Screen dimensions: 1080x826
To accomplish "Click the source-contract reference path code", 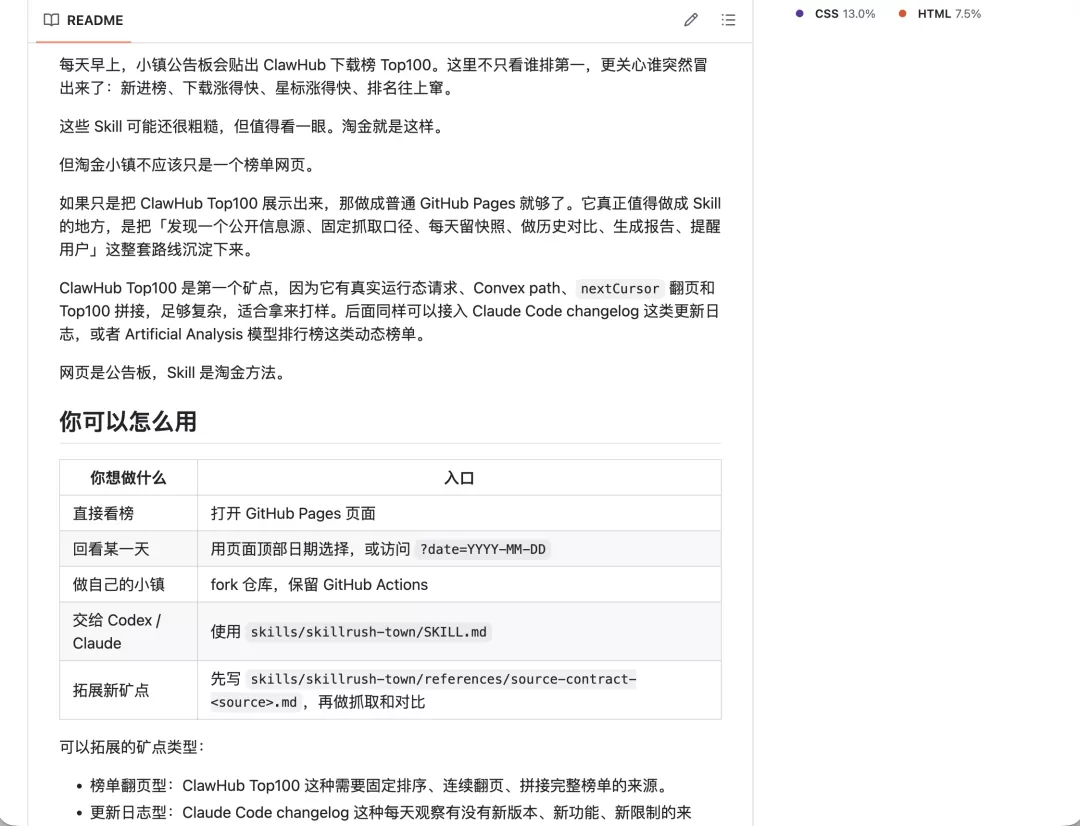I will [x=423, y=690].
